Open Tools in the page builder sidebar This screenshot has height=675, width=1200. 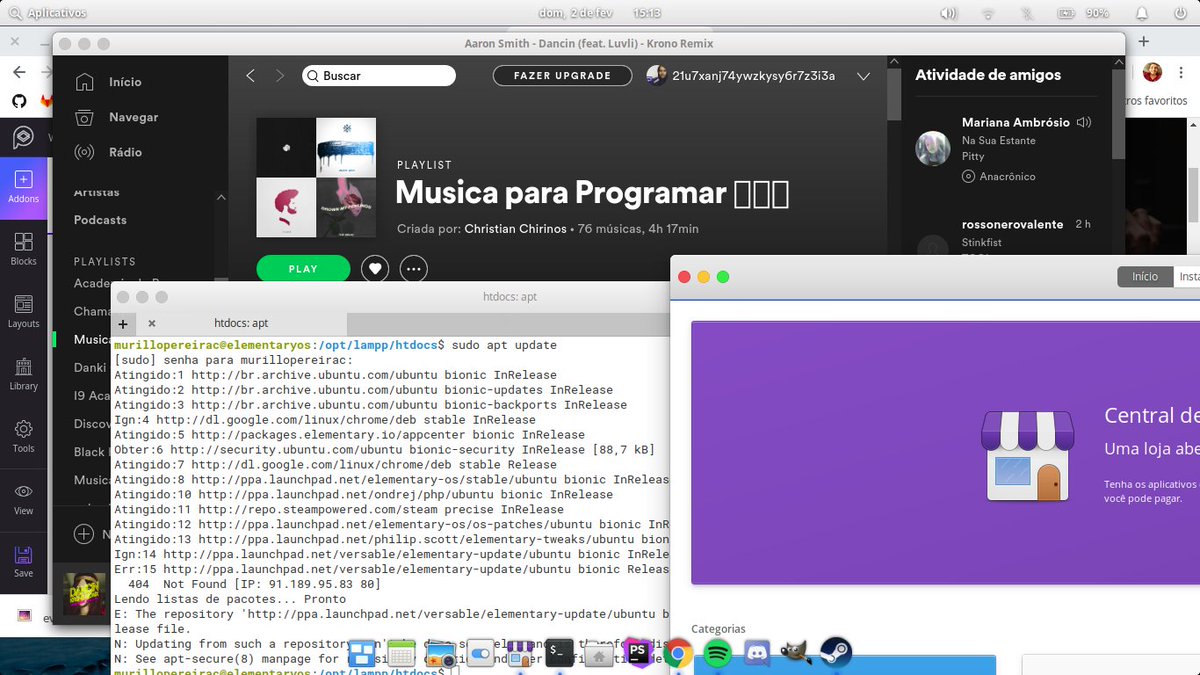pos(23,436)
